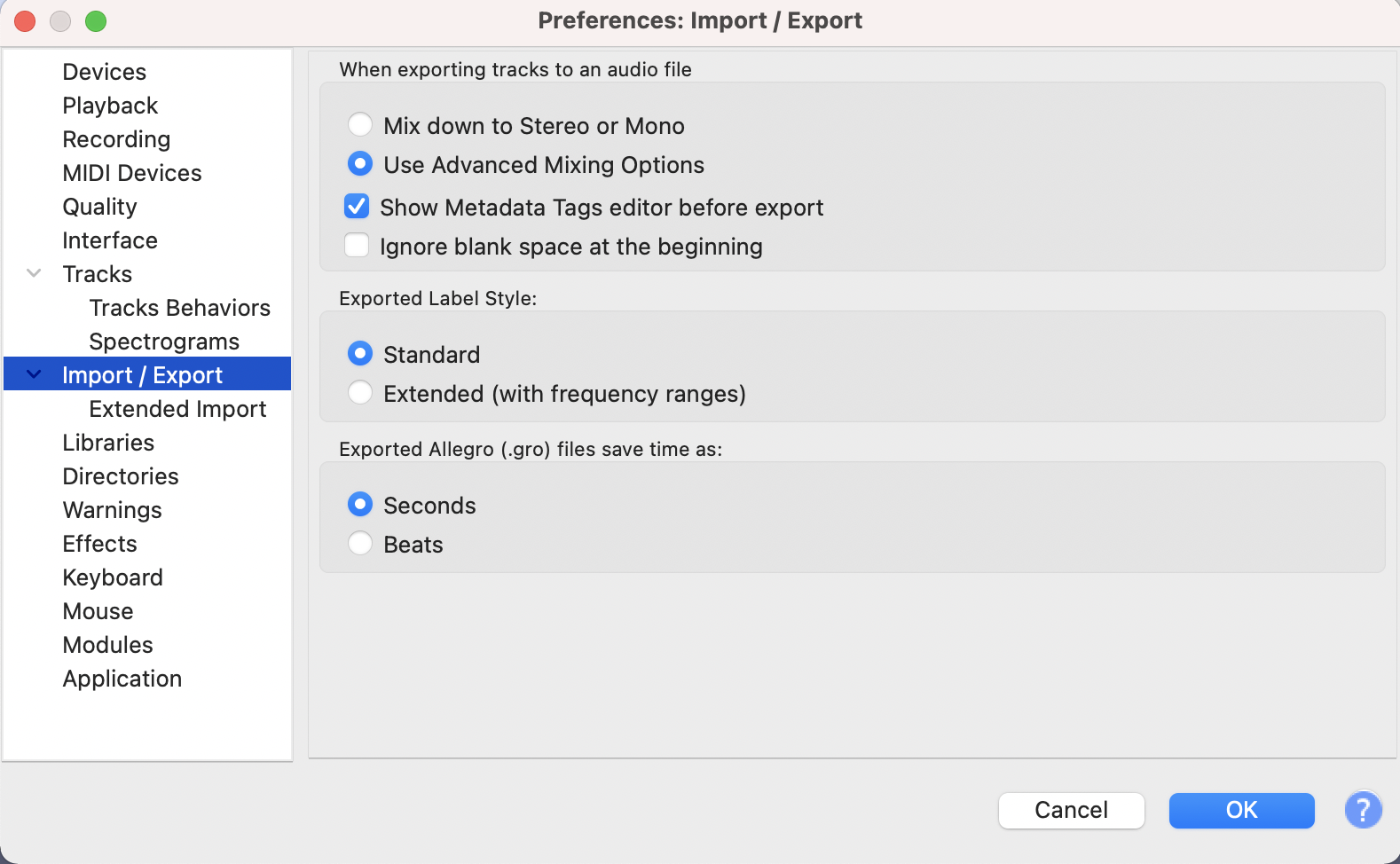Viewport: 1400px width, 864px height.
Task: Select Import / Export category
Action: click(147, 374)
